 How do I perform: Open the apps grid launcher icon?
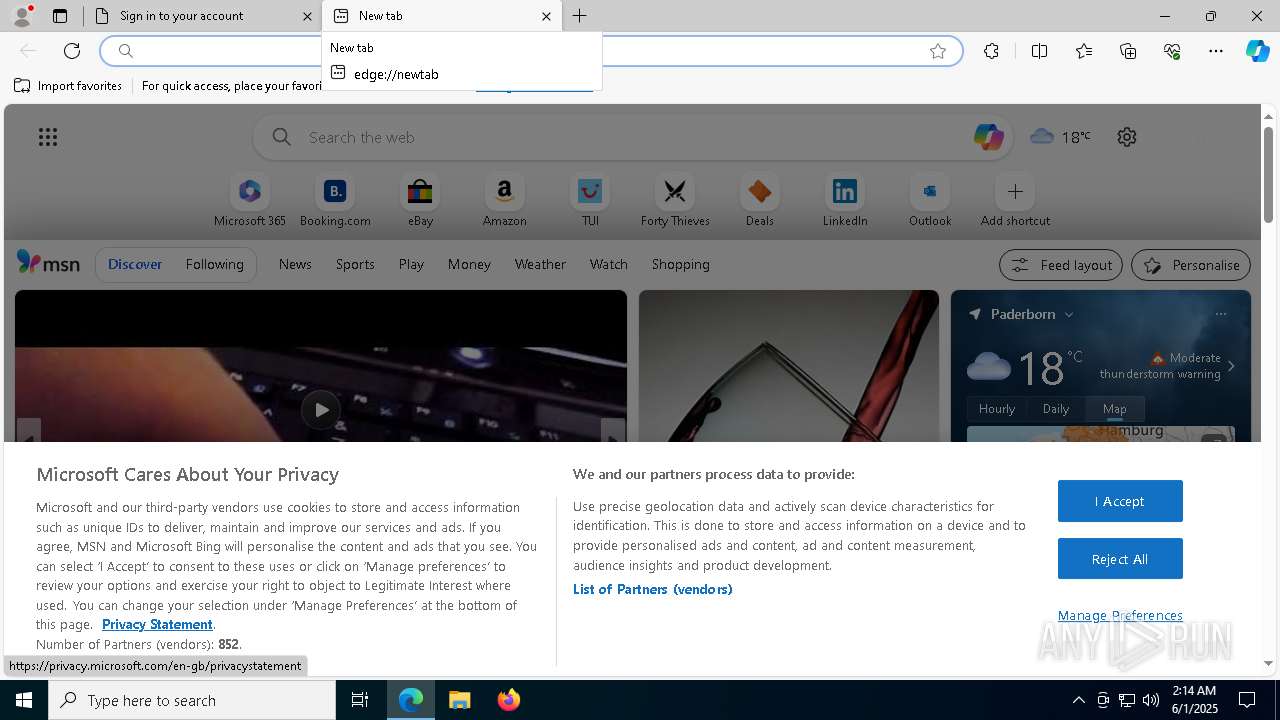point(48,137)
